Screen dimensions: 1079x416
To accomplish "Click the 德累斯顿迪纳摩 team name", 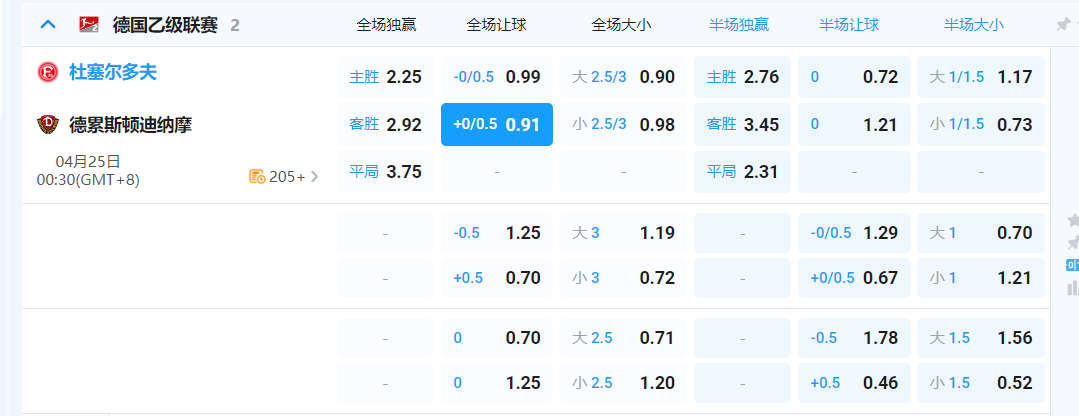I will pos(130,124).
